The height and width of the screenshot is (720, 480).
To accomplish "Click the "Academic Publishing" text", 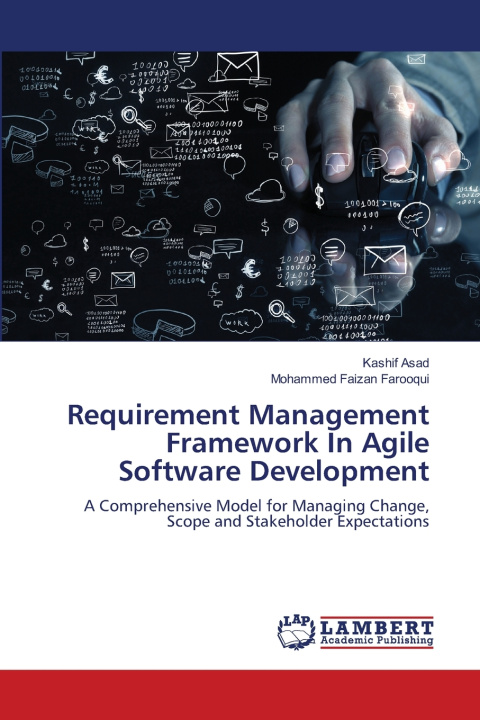I will pyautogui.click(x=377, y=641).
